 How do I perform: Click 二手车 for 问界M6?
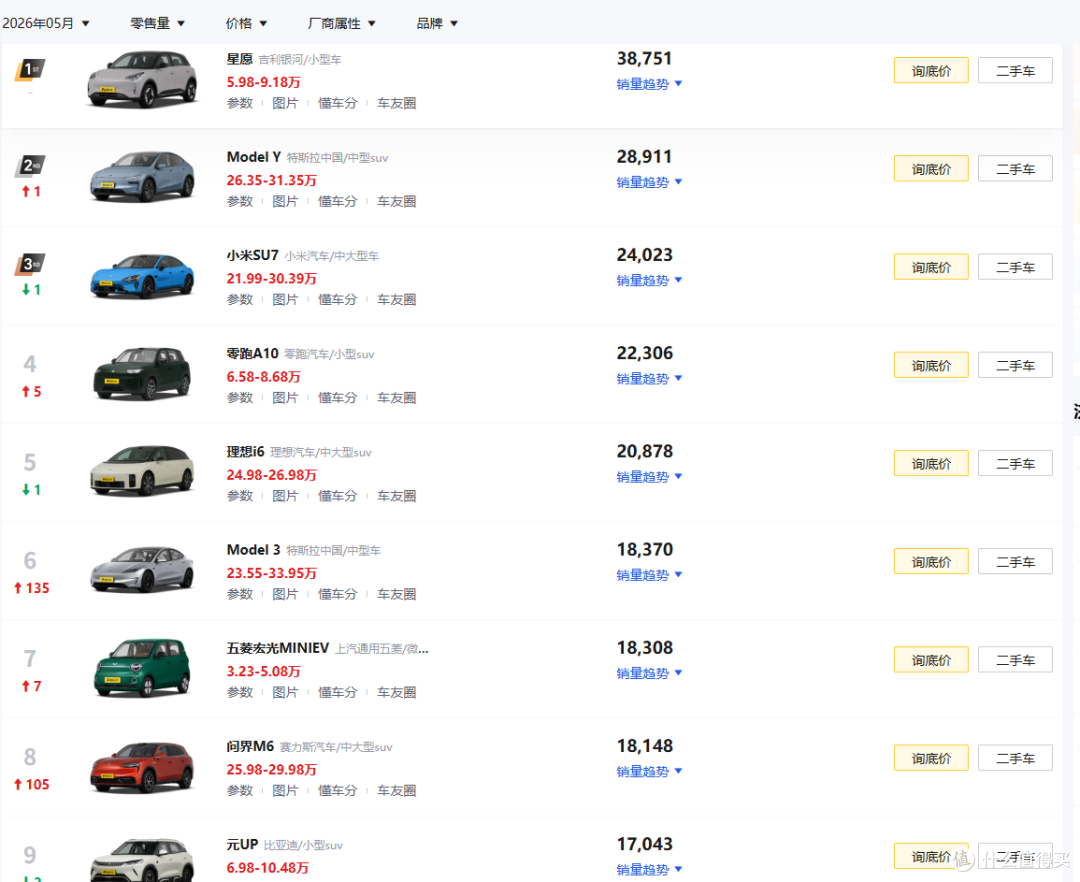click(1015, 759)
